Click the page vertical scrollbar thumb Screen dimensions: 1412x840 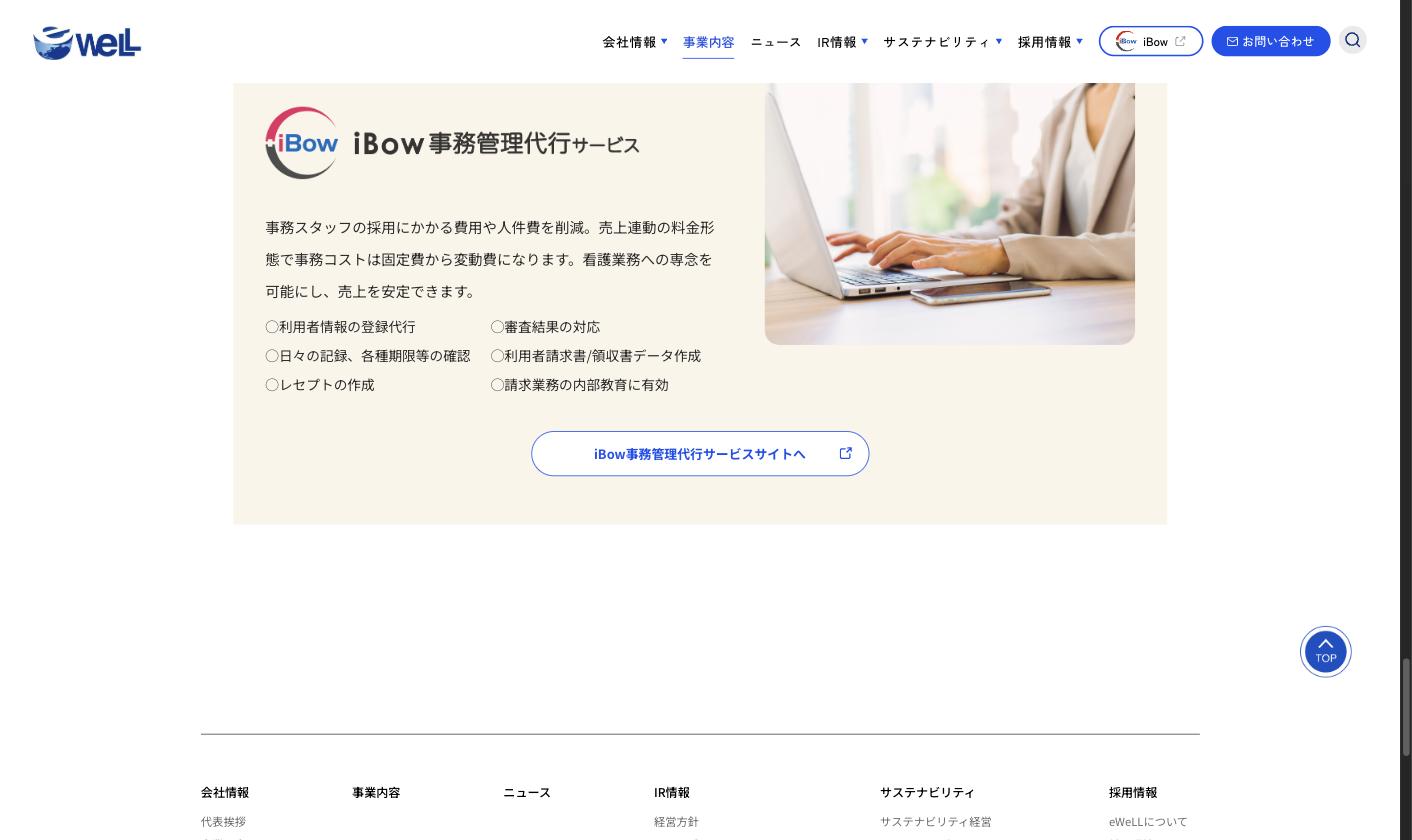[1405, 707]
